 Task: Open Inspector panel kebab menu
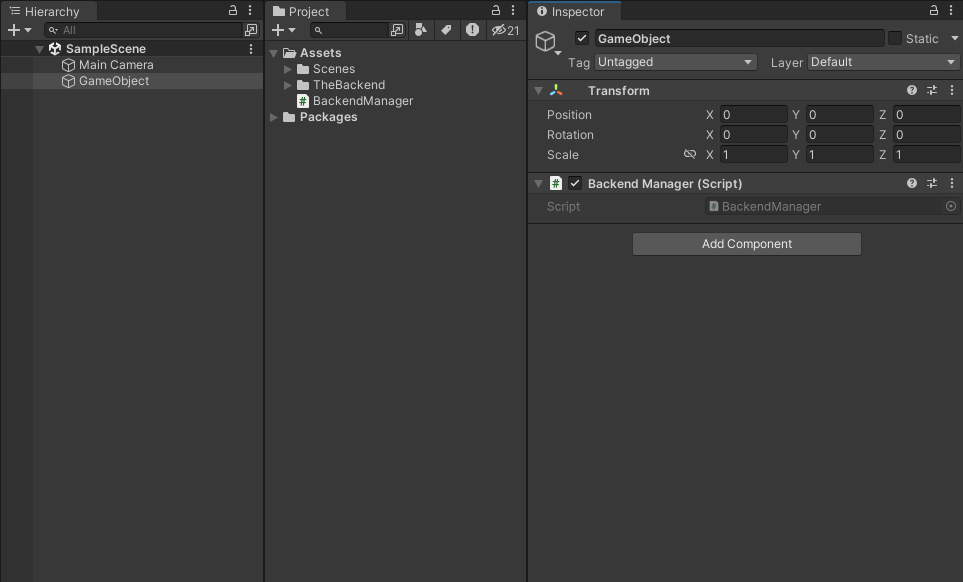point(952,10)
